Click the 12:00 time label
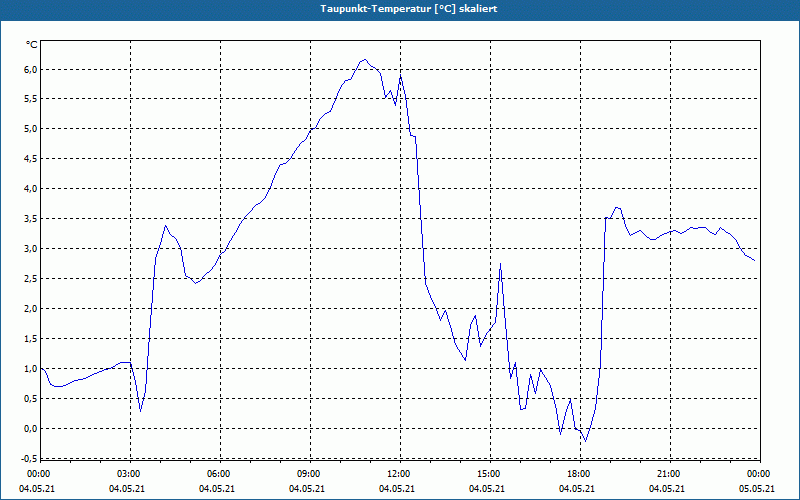The image size is (800, 500). tap(401, 474)
